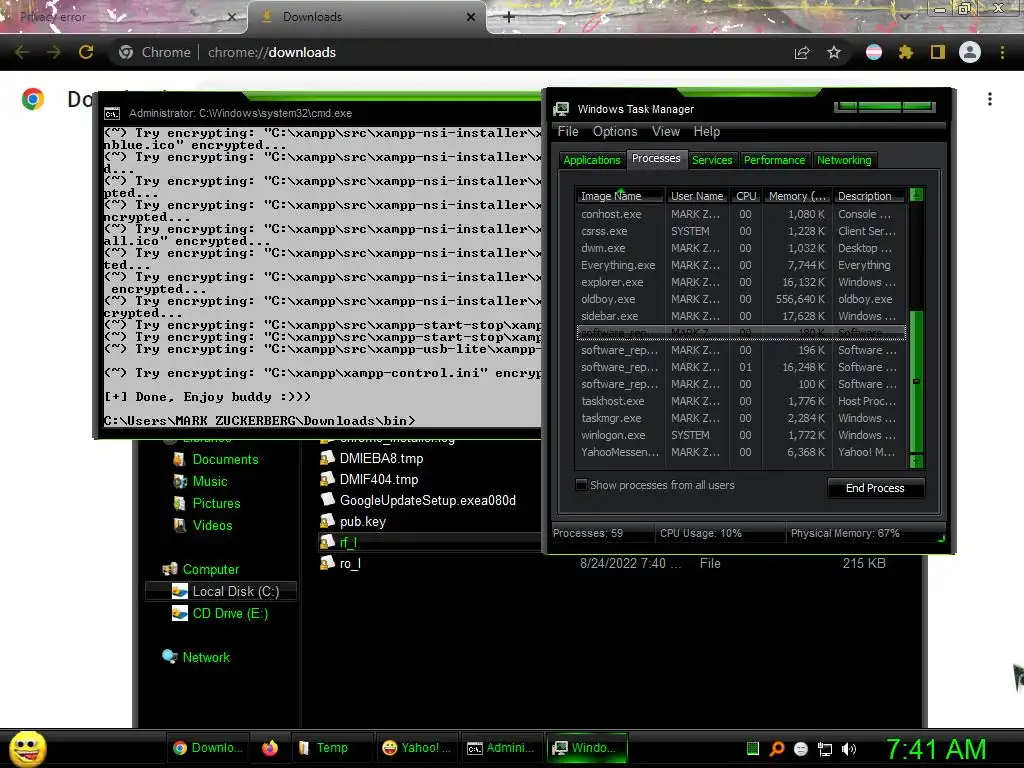Select the csrss.exe process row
The image size is (1024, 768).
point(741,231)
